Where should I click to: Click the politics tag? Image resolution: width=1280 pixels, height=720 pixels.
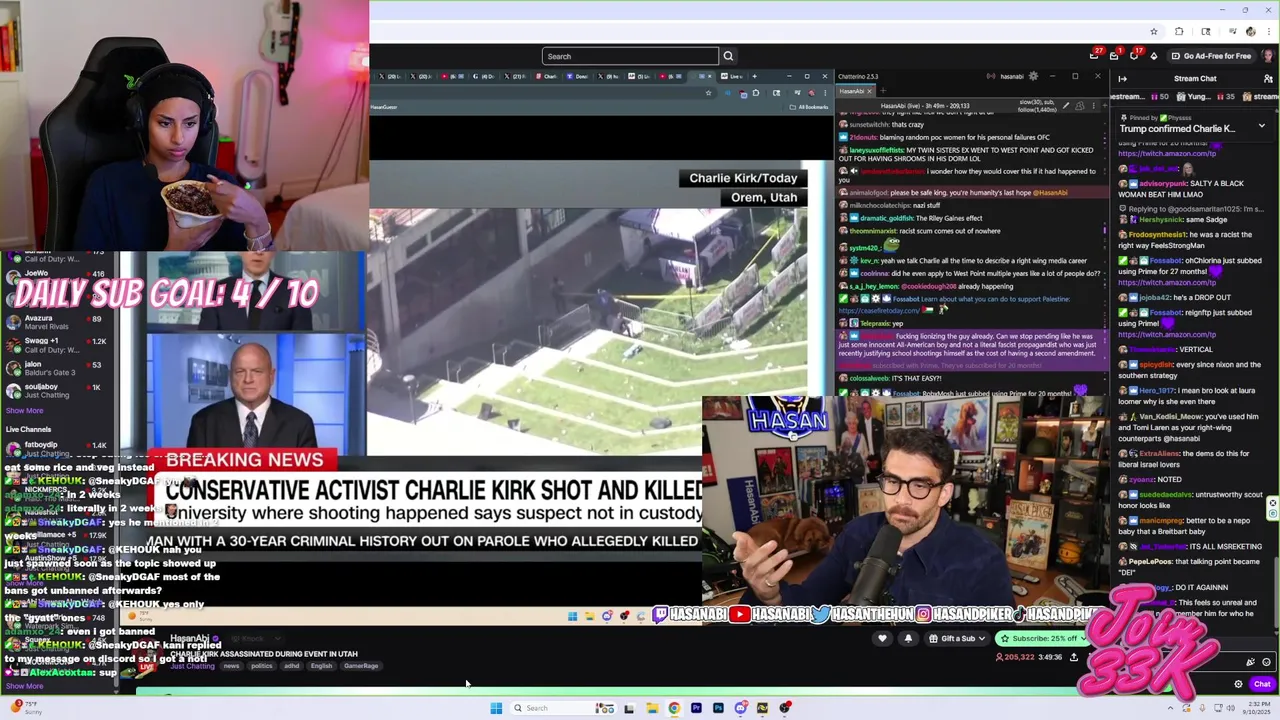[262, 666]
